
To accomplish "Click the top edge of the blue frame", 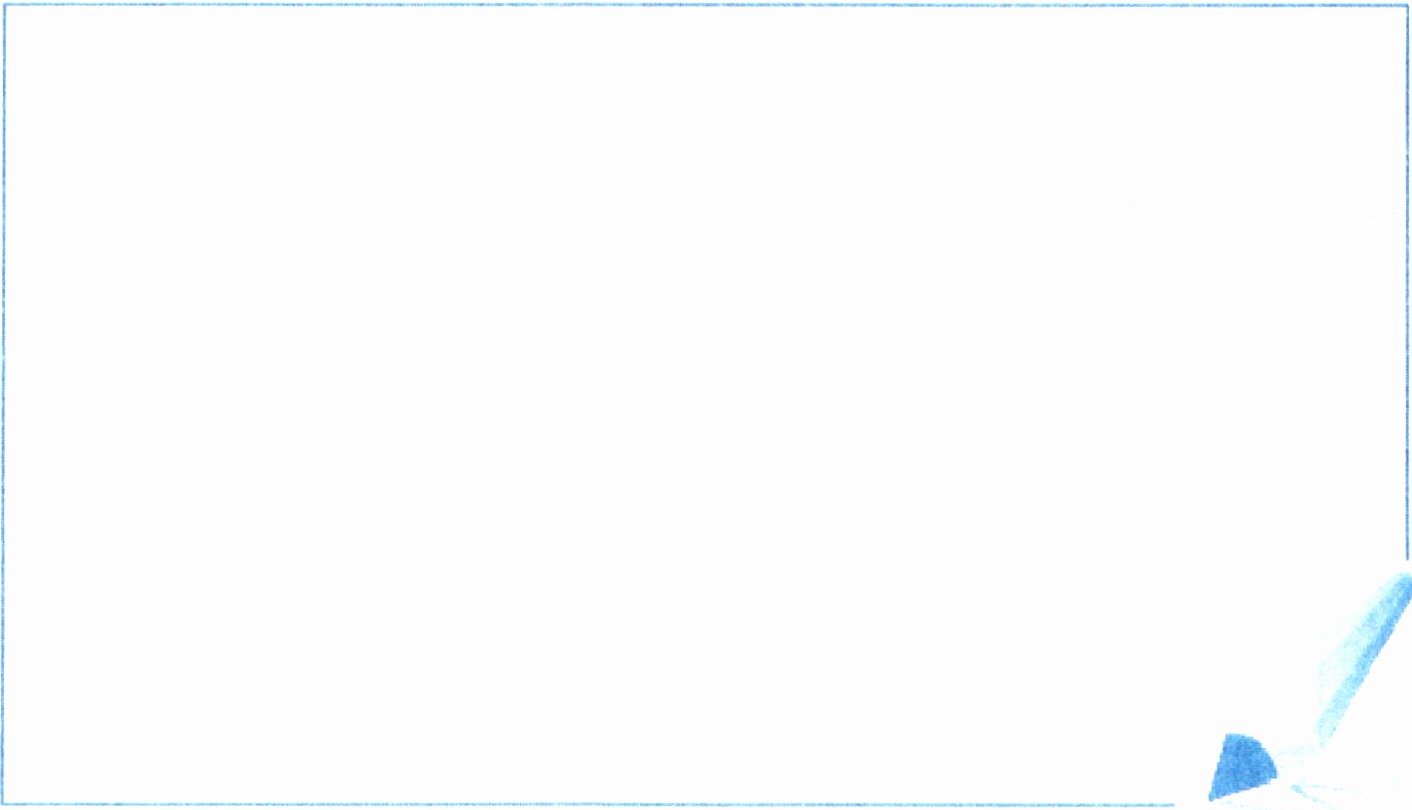I will tap(706, 5).
